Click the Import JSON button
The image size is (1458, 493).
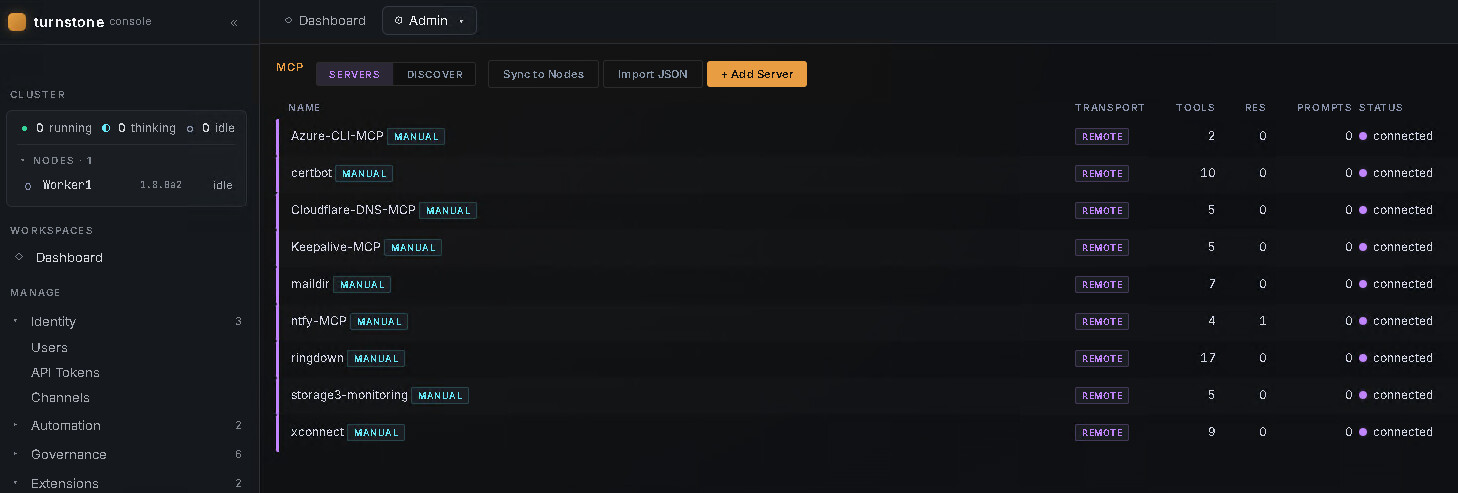[653, 74]
